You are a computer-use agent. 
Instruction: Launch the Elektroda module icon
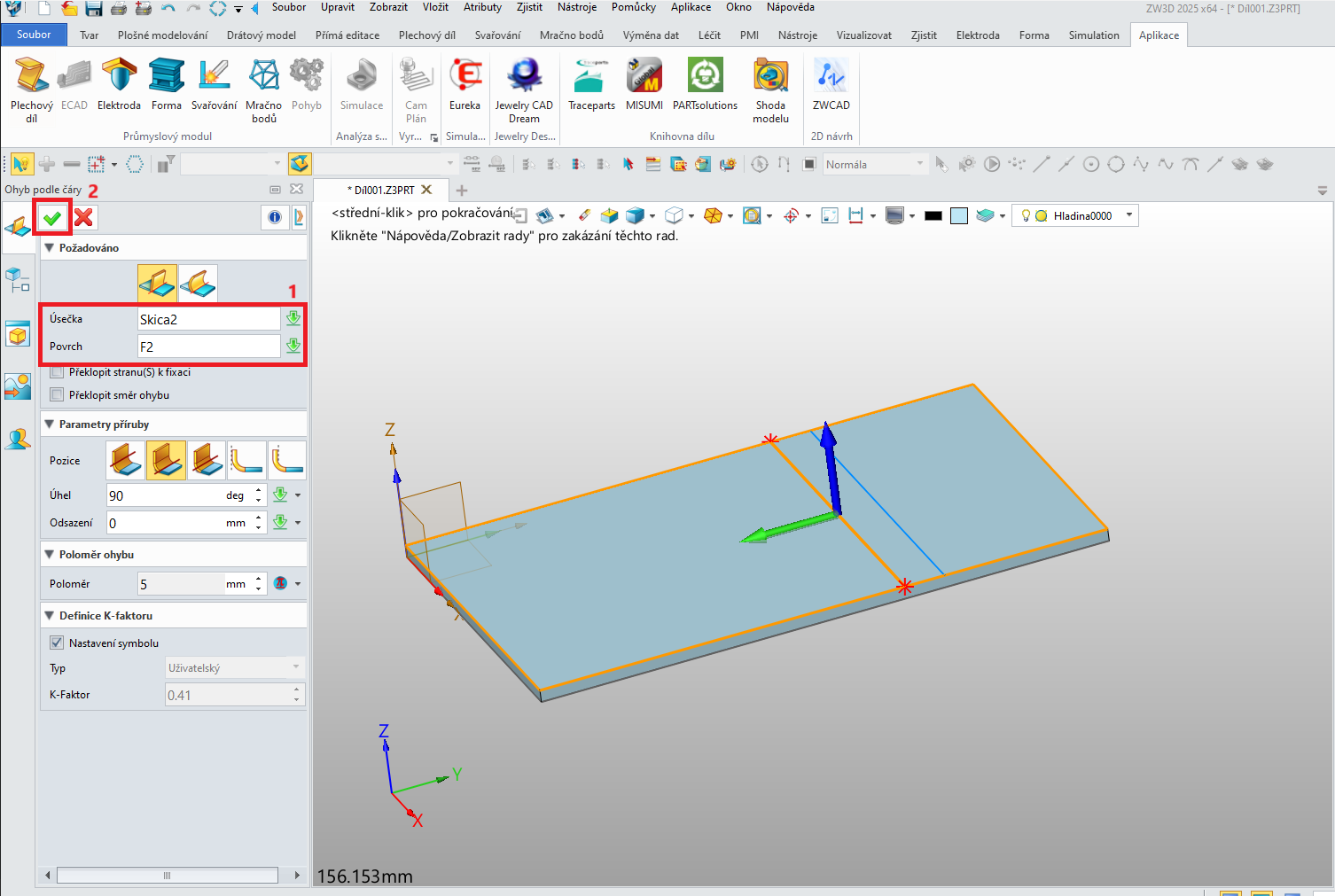119,84
